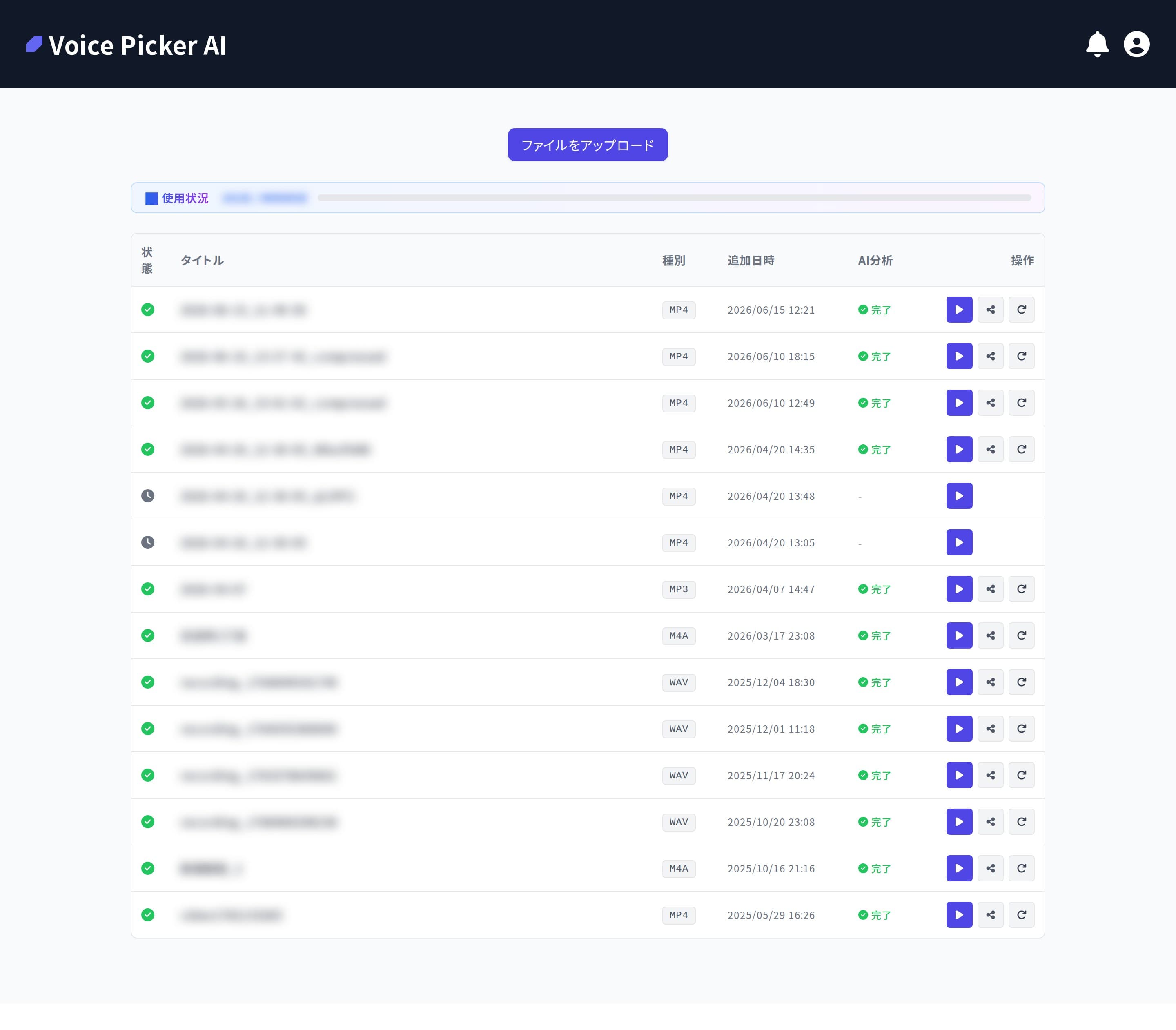Play the MP4 file added 2025/05/29 16:26

959,915
